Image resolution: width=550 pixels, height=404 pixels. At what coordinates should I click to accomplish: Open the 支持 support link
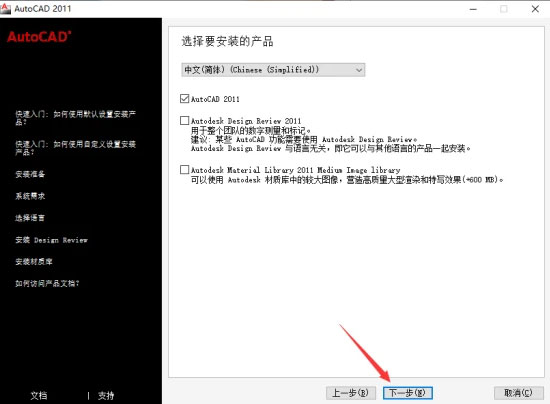click(x=106, y=396)
